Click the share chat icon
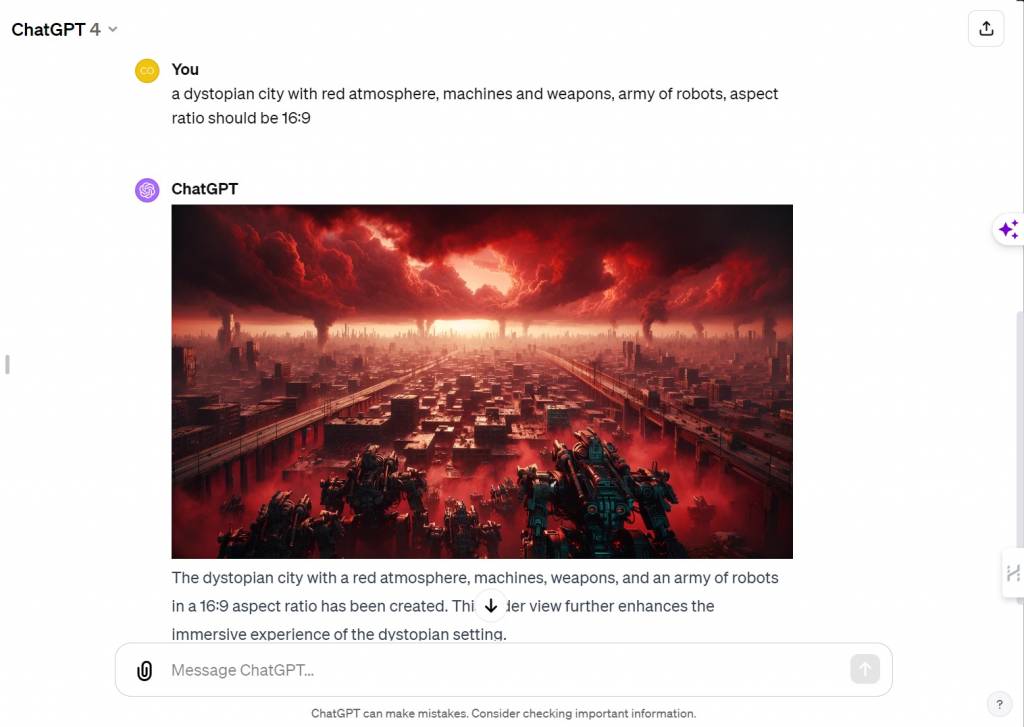 (985, 29)
